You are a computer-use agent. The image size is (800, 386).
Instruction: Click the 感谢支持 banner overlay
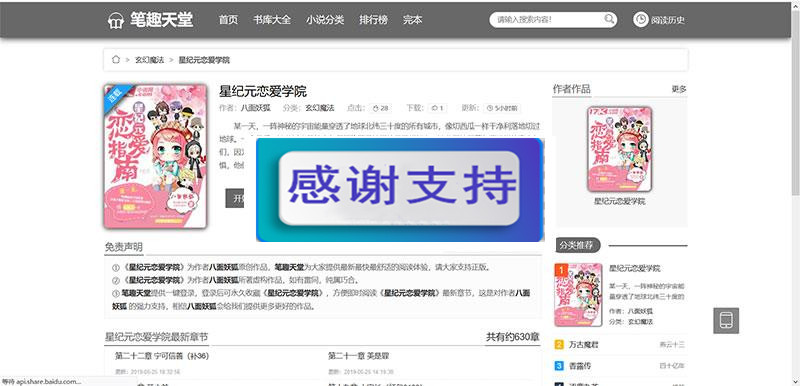pos(400,189)
